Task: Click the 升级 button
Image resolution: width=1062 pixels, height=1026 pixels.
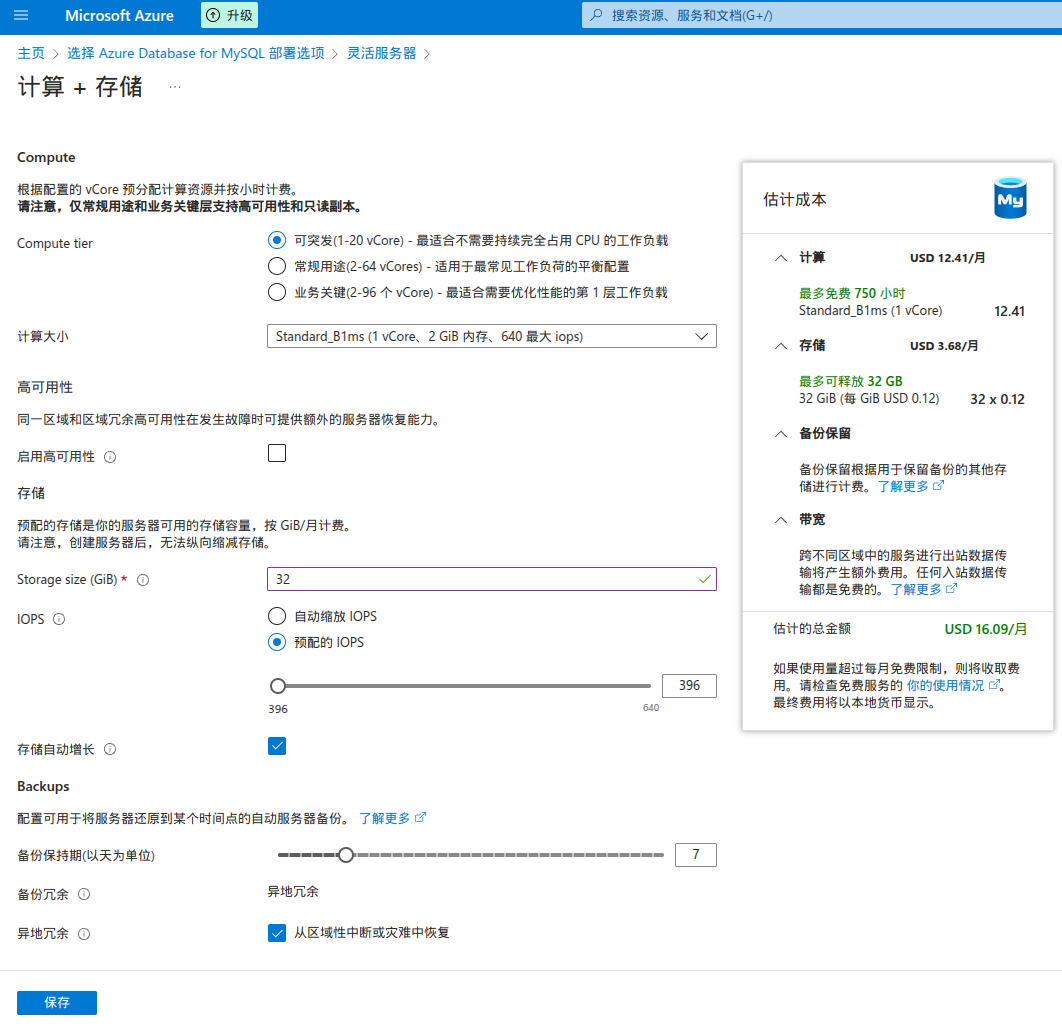Action: click(230, 15)
